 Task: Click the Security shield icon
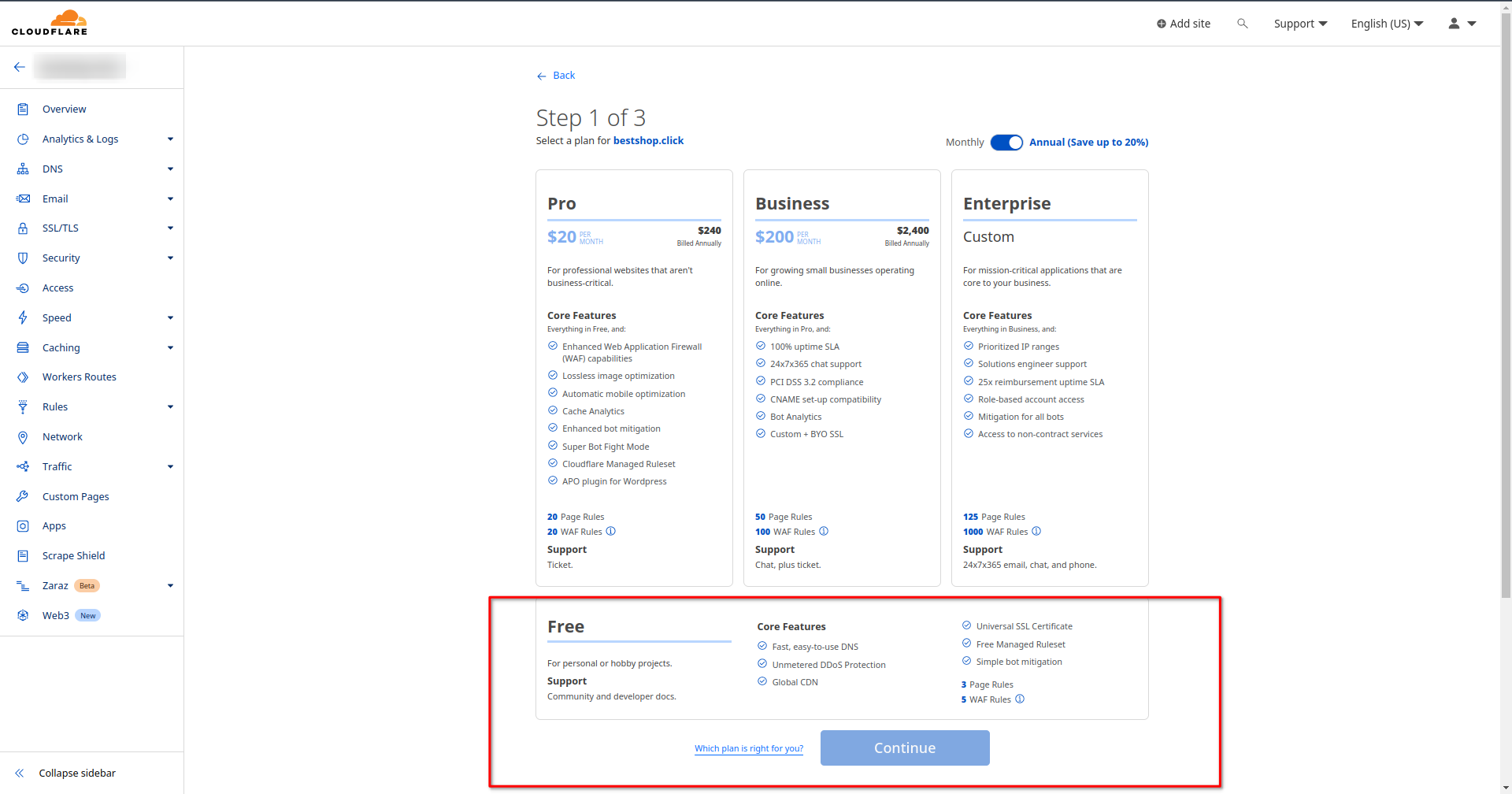click(x=23, y=258)
